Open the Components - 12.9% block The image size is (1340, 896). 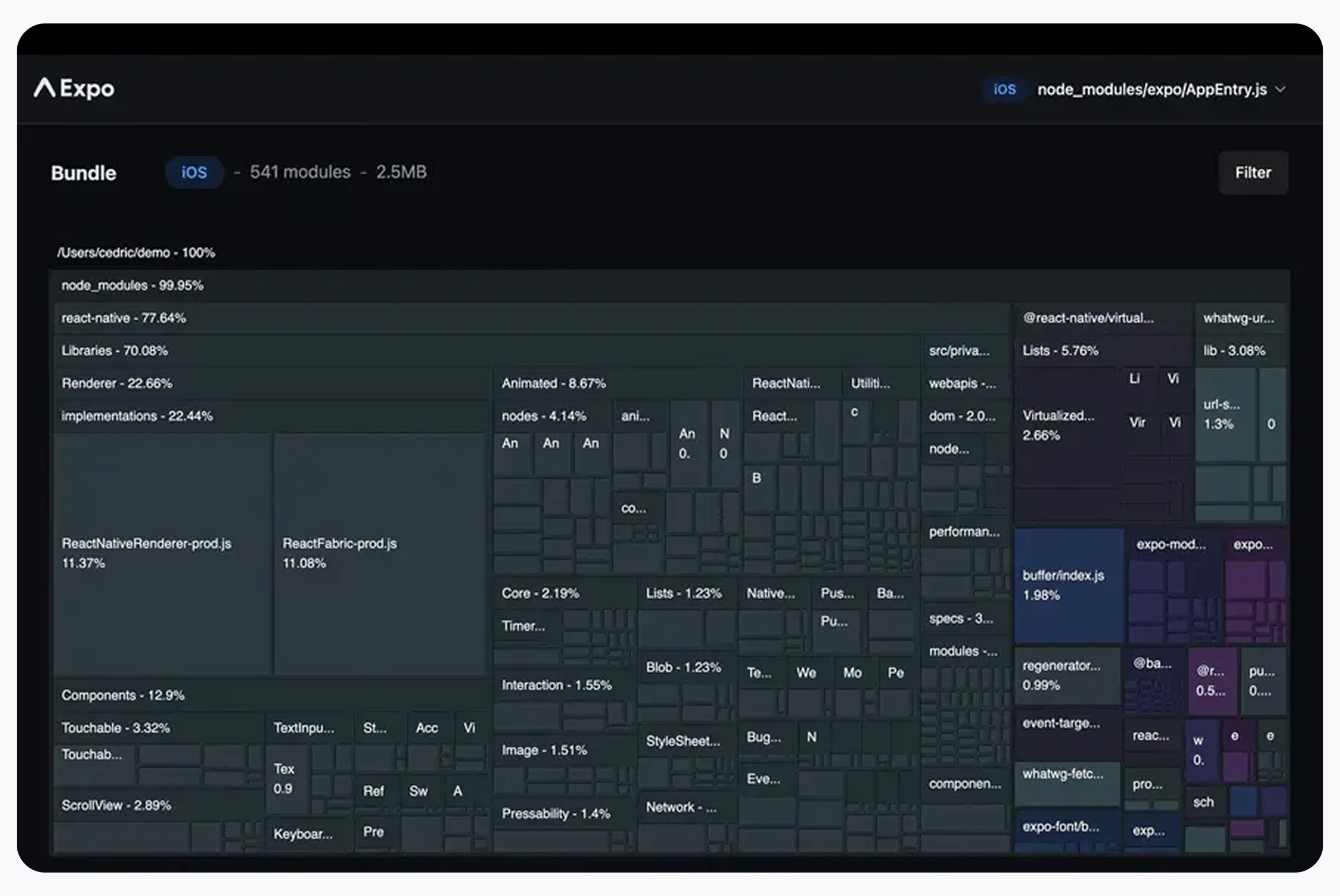click(271, 695)
